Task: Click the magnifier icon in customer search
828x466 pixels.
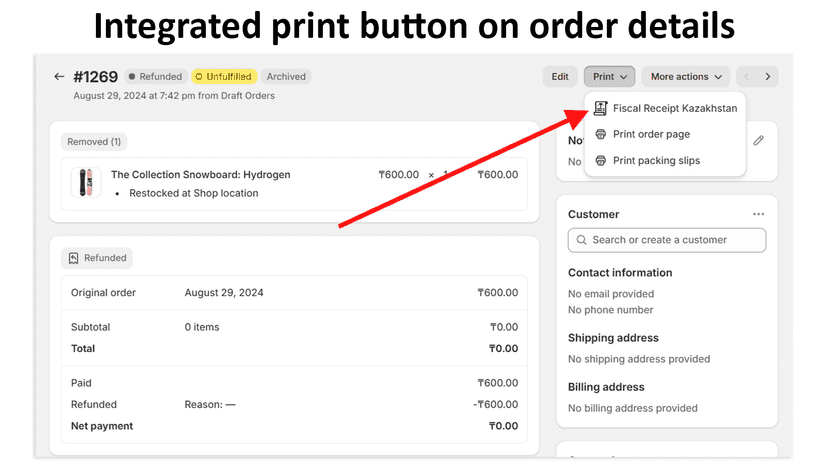Action: 581,240
